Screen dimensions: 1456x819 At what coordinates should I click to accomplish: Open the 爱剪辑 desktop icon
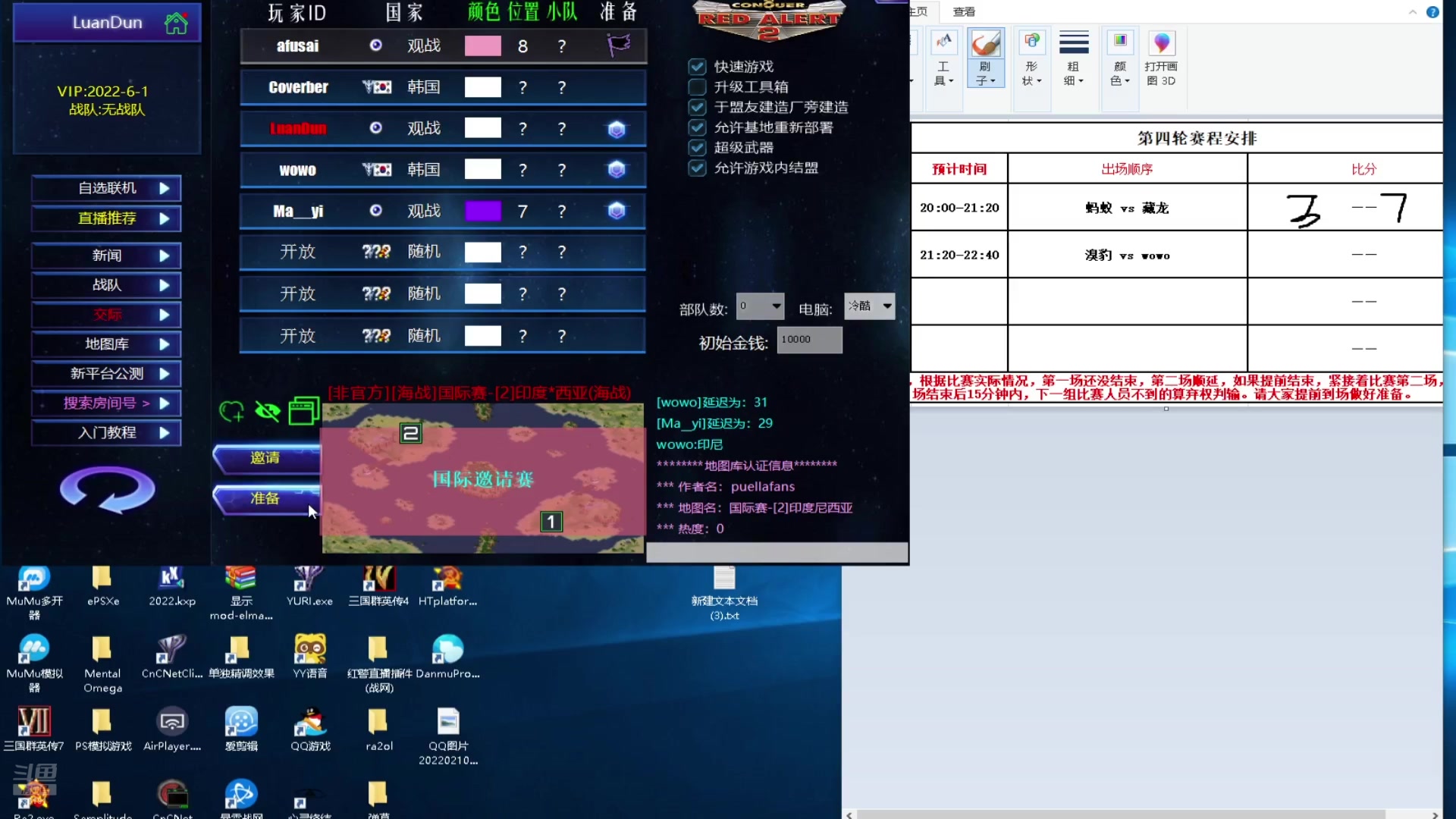[x=241, y=729]
